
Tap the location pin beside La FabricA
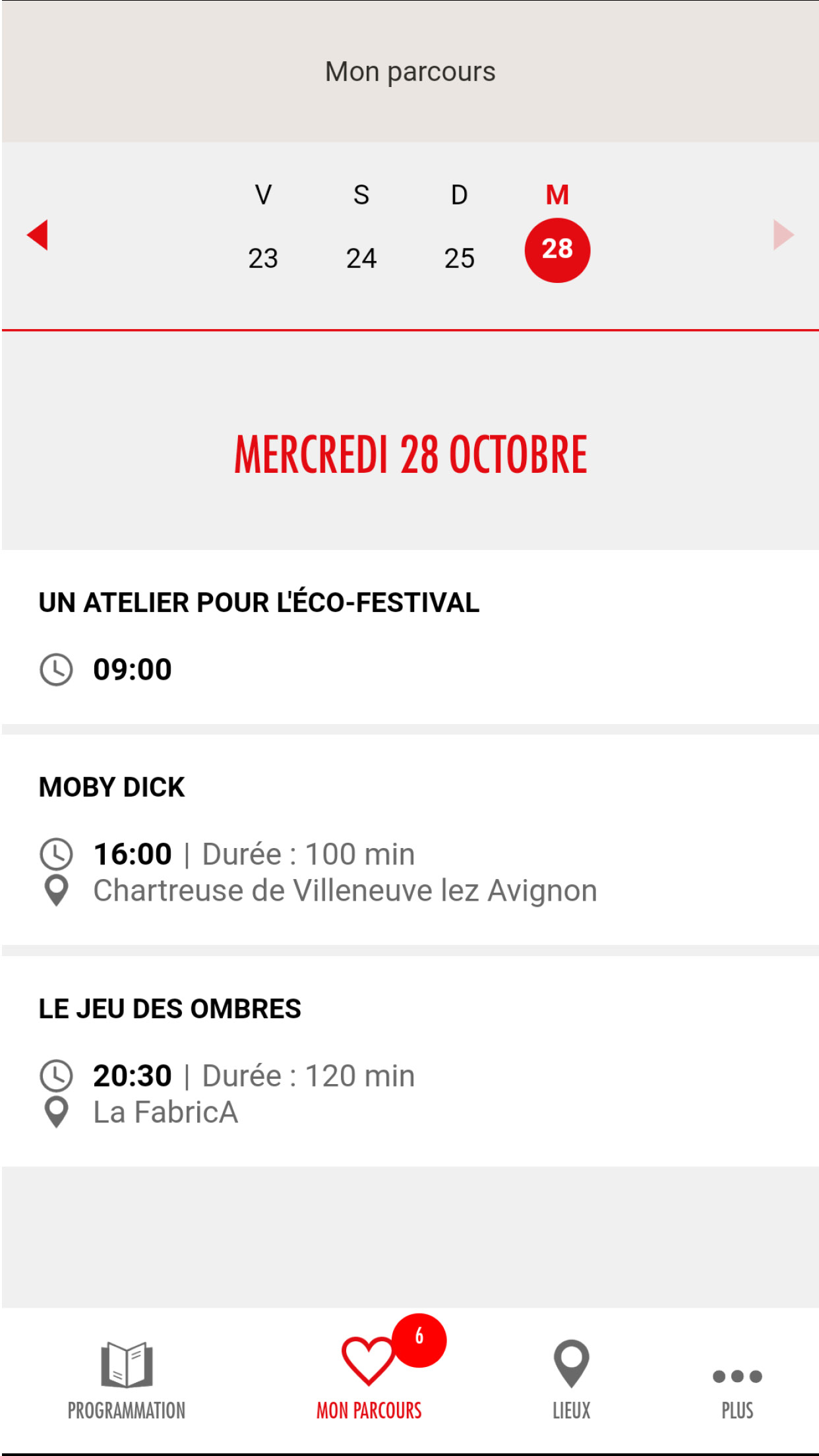pos(57,1112)
